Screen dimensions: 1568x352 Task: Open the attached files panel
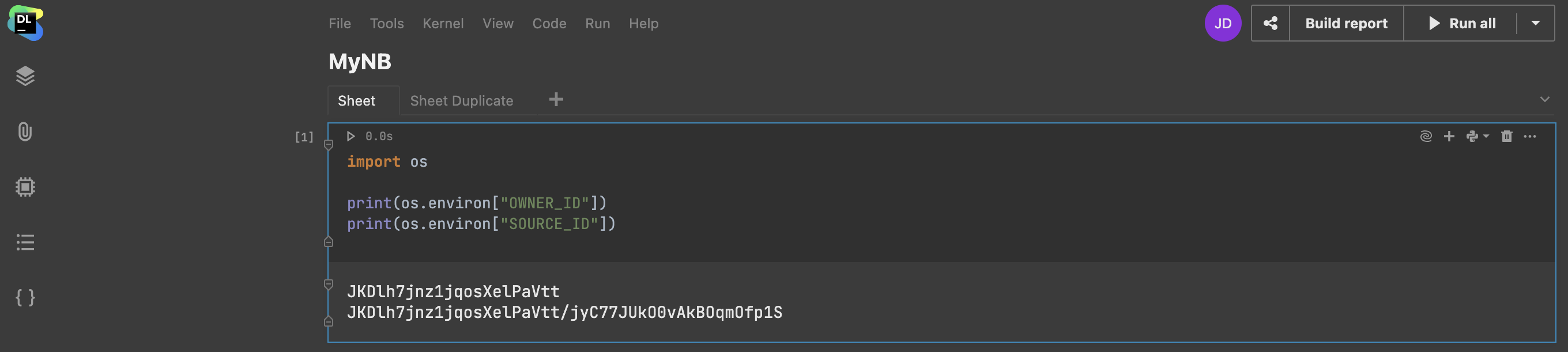(x=25, y=132)
